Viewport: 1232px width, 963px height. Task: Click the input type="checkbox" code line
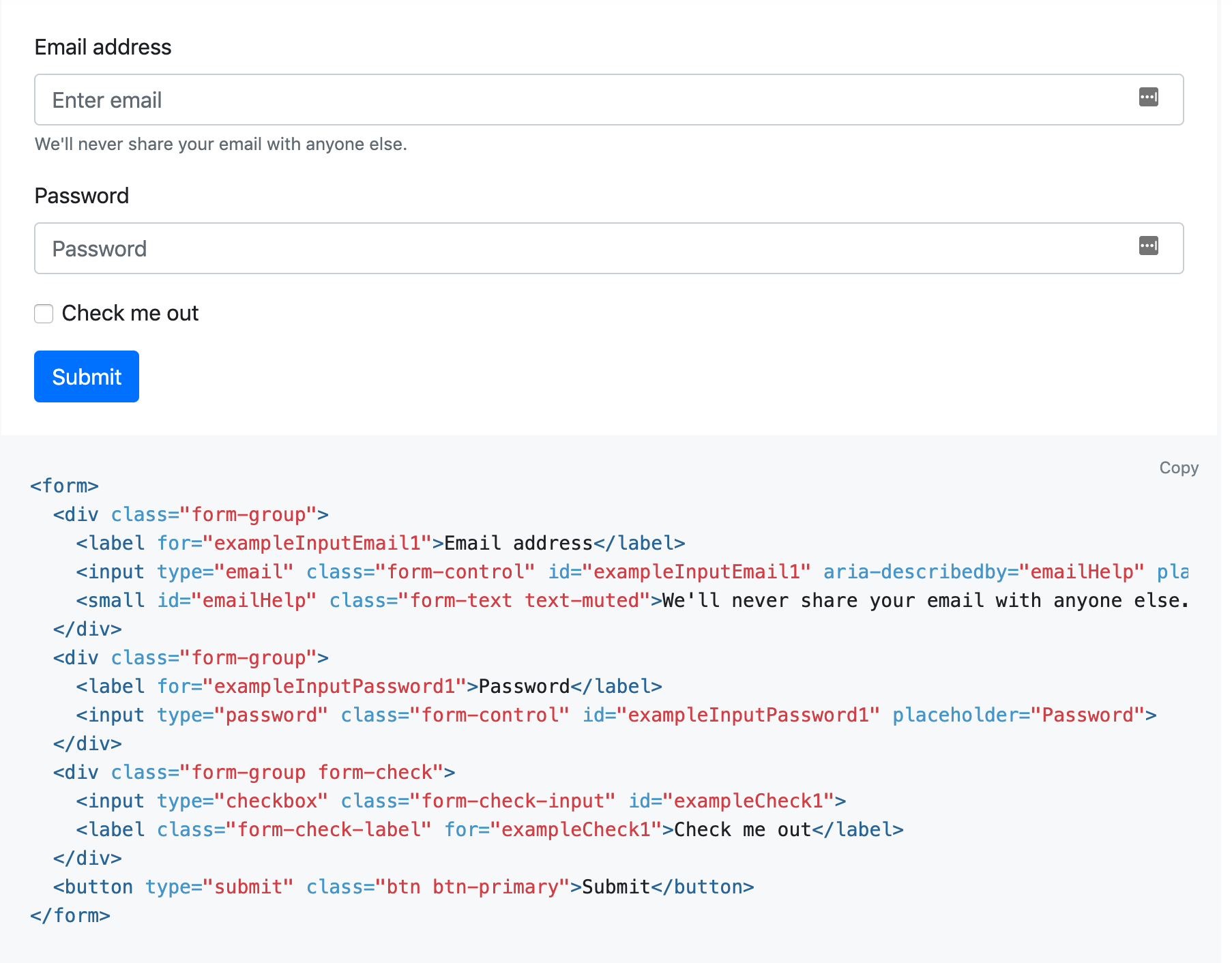(461, 801)
